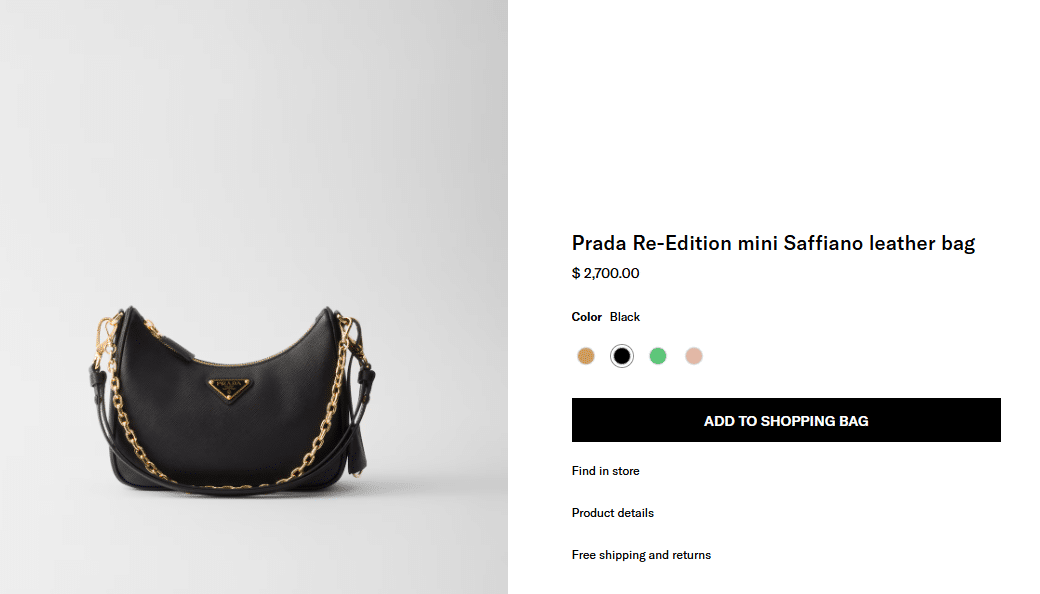Select the pale pink color swatch
The height and width of the screenshot is (594, 1040).
pos(694,356)
